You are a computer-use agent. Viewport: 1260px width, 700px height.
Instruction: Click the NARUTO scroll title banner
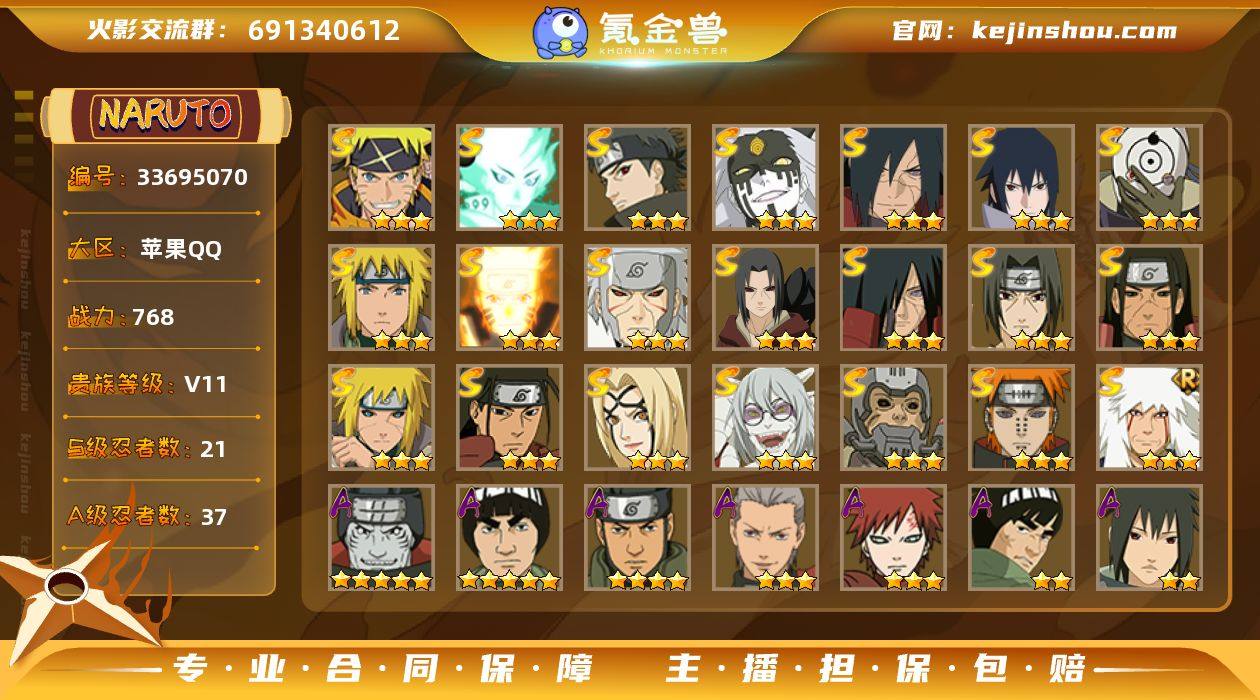pos(165,115)
